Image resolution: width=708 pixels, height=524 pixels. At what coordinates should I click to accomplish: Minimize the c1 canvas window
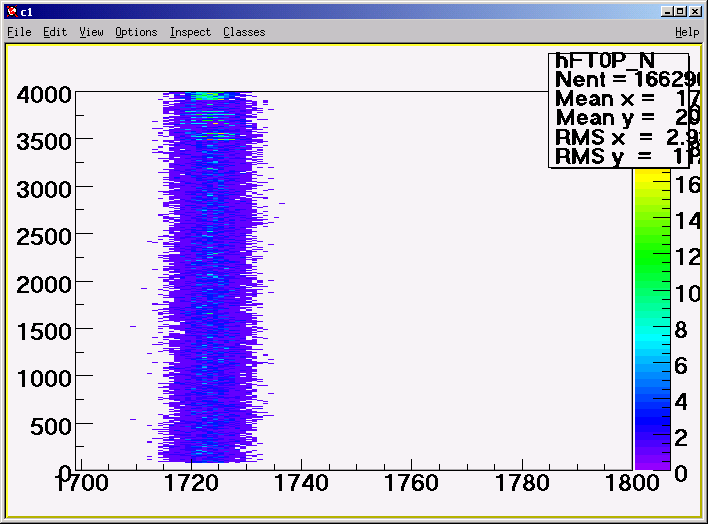click(x=666, y=11)
